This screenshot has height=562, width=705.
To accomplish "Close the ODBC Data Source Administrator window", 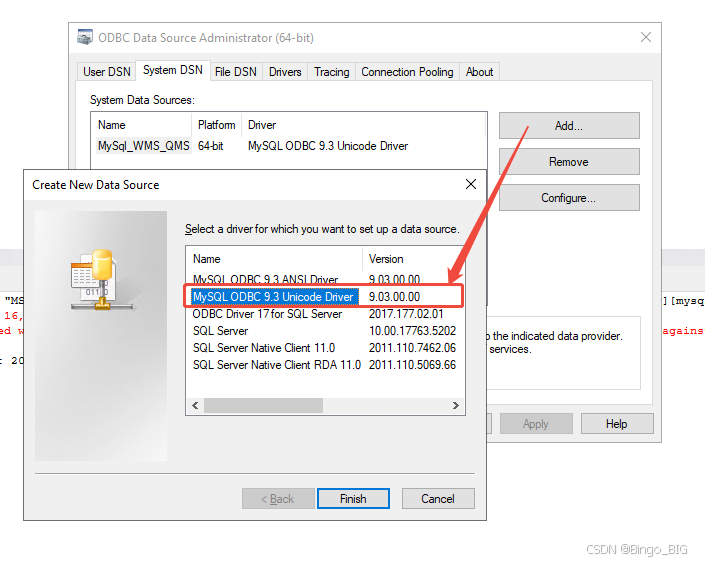I will coord(646,37).
